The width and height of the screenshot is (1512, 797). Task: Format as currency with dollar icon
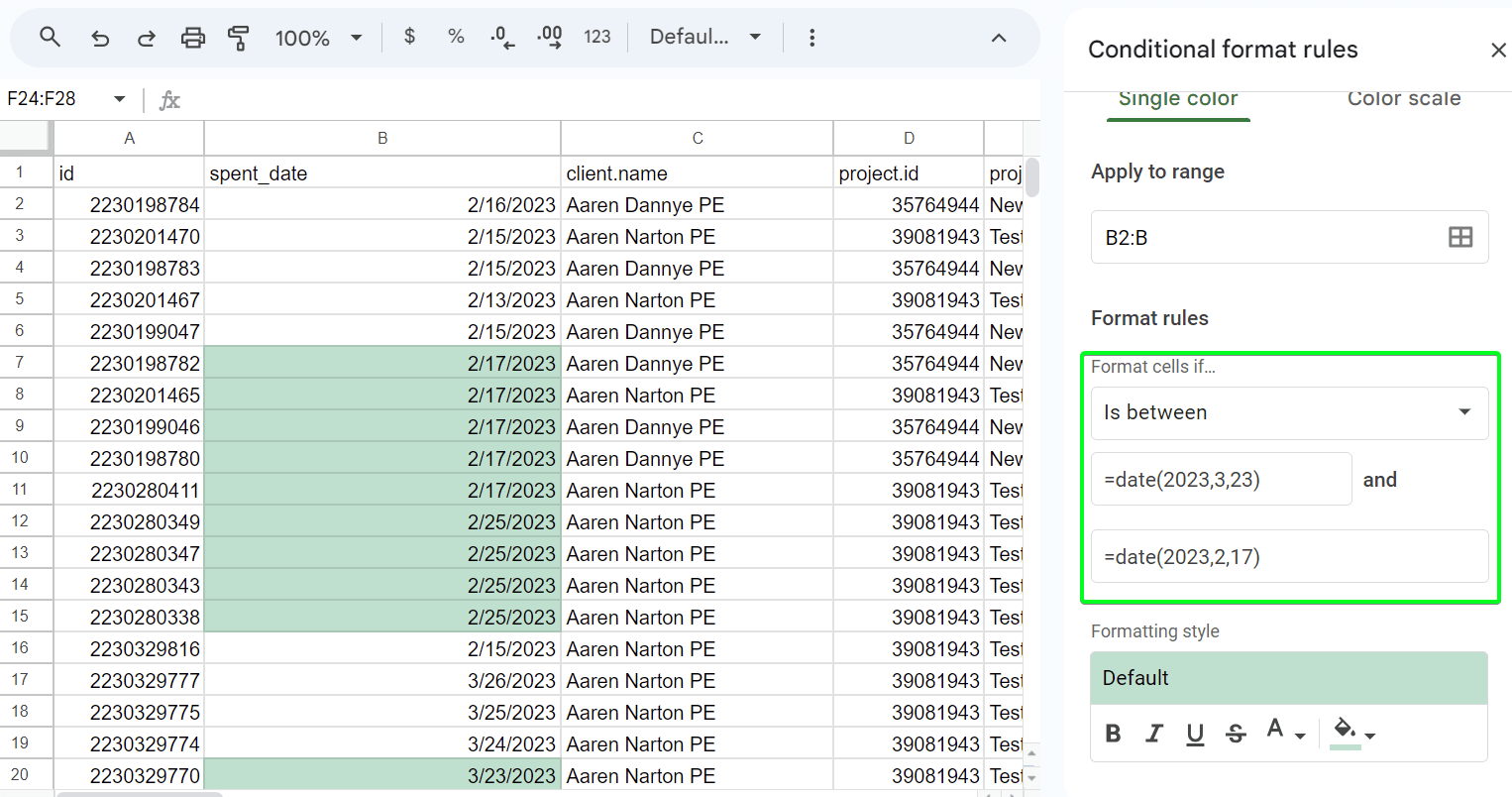pos(409,37)
